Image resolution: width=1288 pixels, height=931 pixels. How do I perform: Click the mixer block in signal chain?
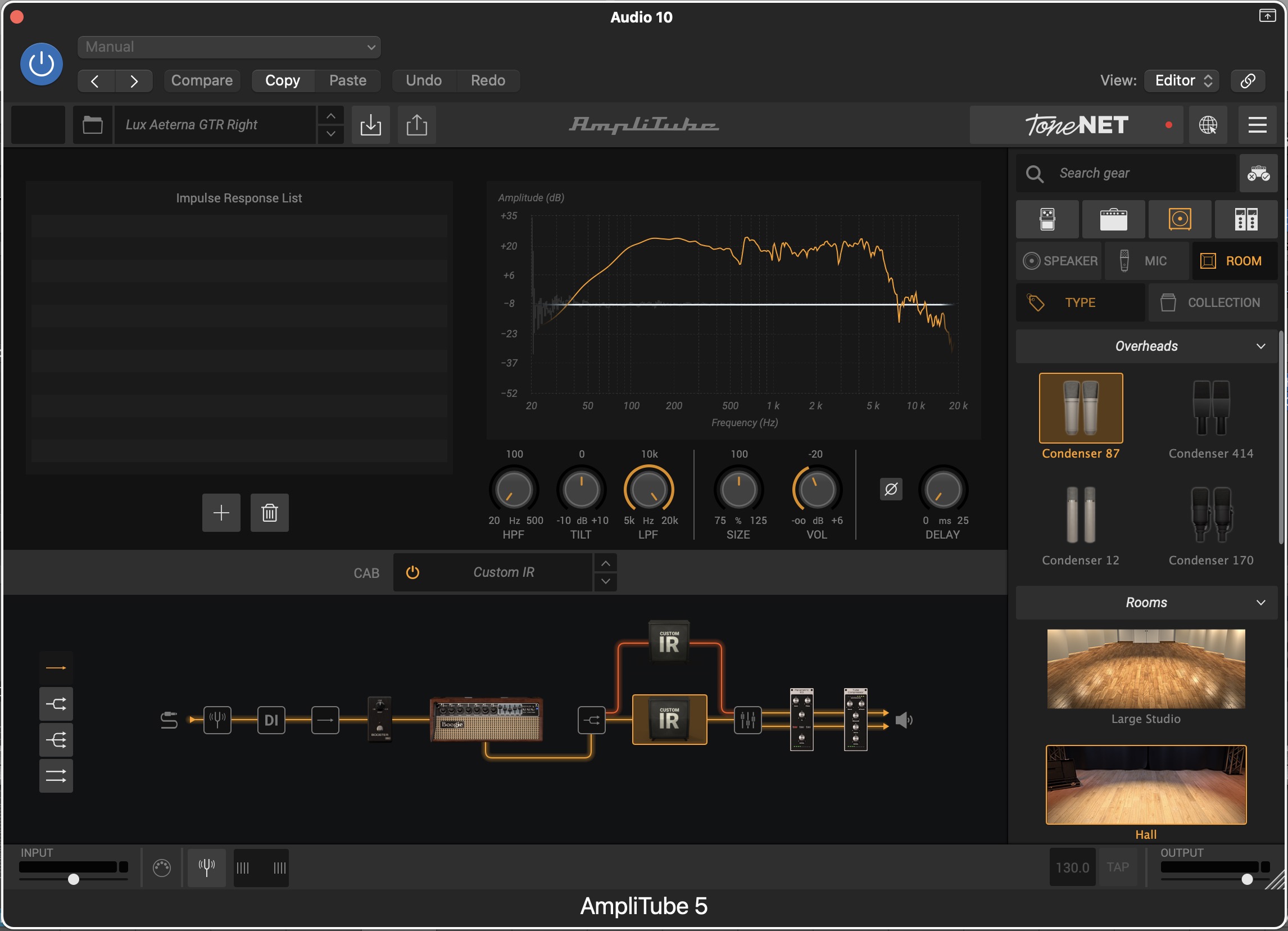[x=747, y=720]
